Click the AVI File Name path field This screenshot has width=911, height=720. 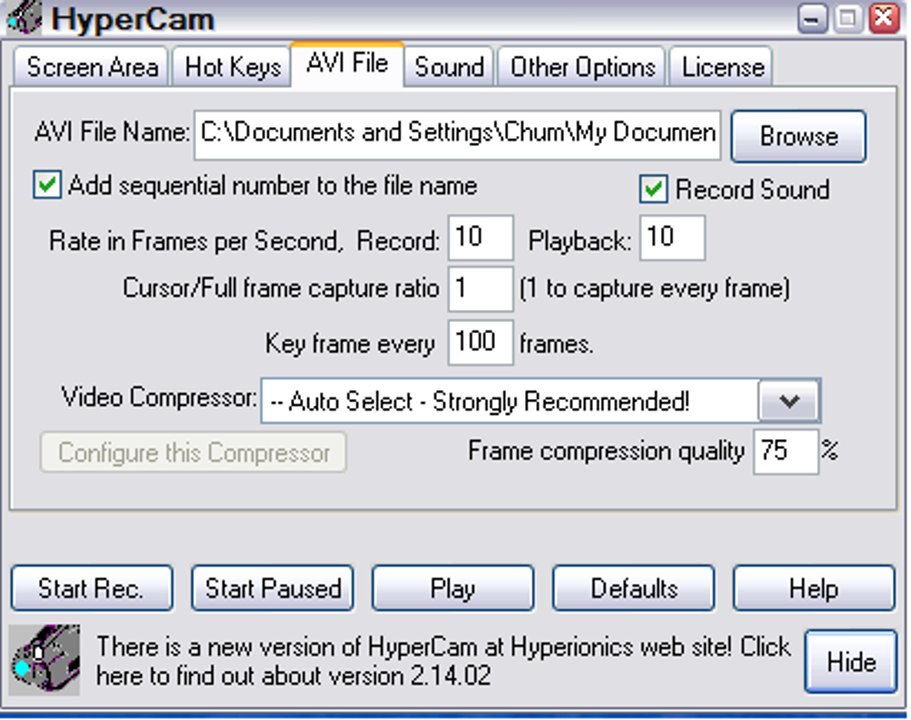click(457, 135)
